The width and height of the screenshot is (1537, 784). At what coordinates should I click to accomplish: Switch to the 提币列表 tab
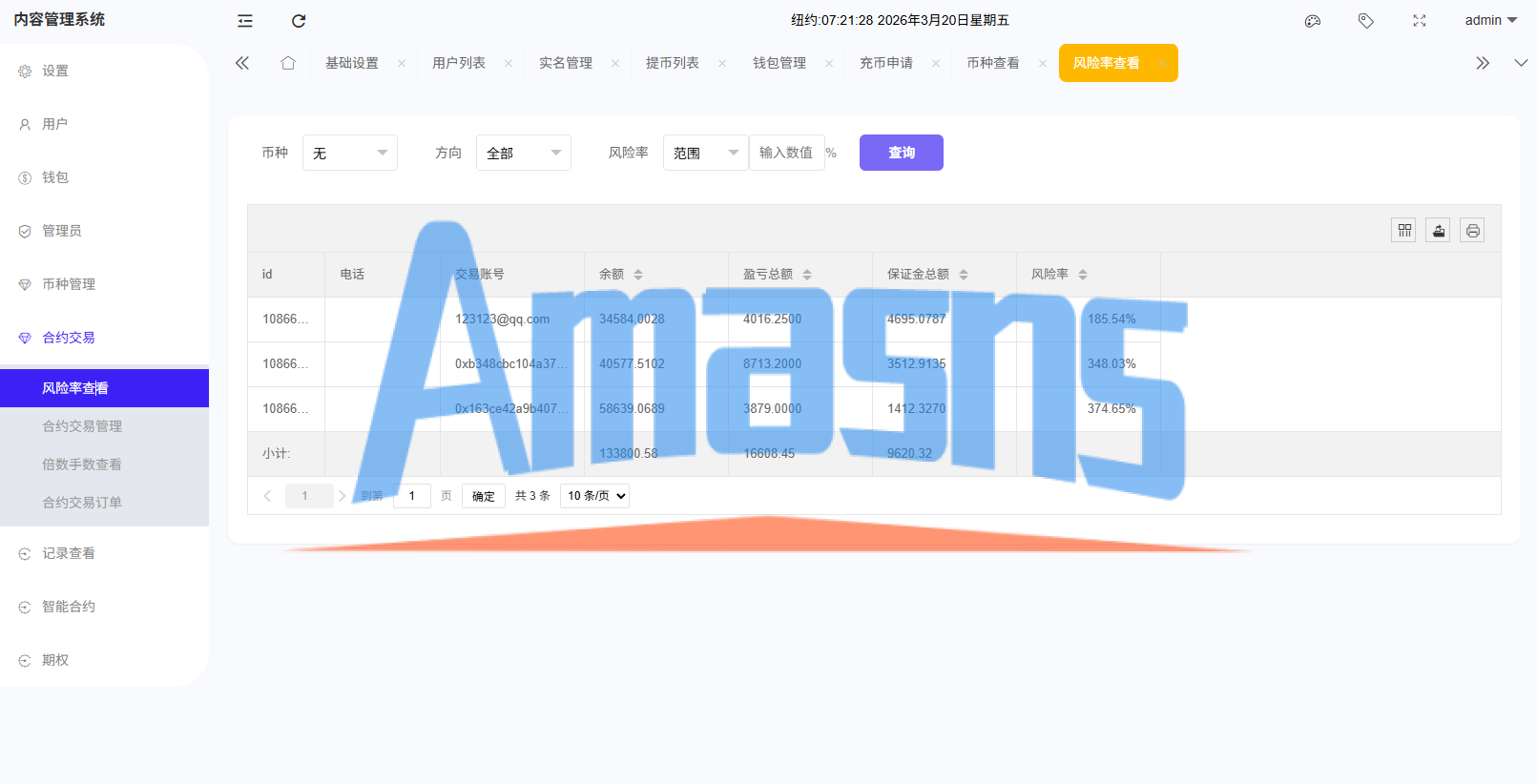pyautogui.click(x=673, y=63)
